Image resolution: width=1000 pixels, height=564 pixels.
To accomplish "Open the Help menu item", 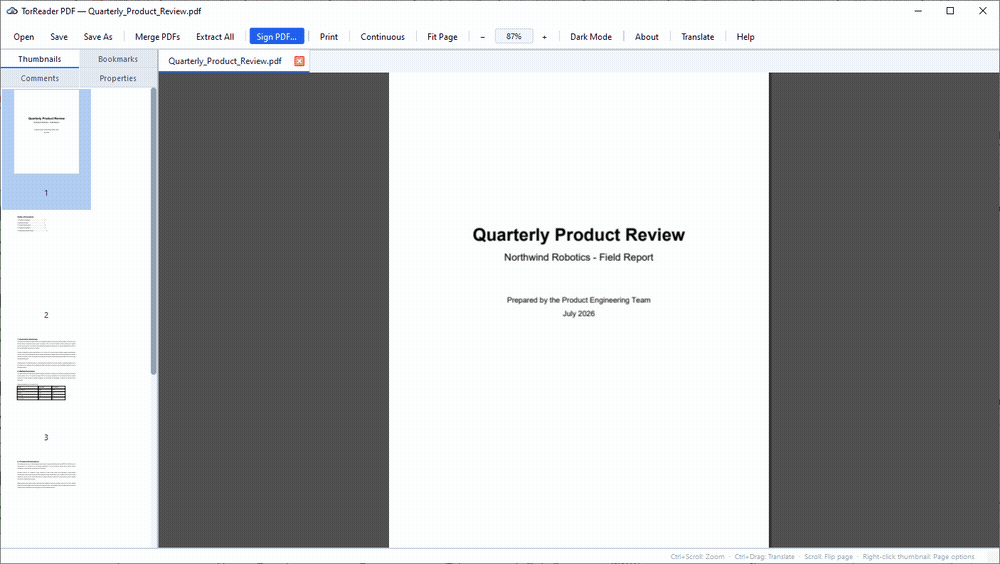I will 745,37.
